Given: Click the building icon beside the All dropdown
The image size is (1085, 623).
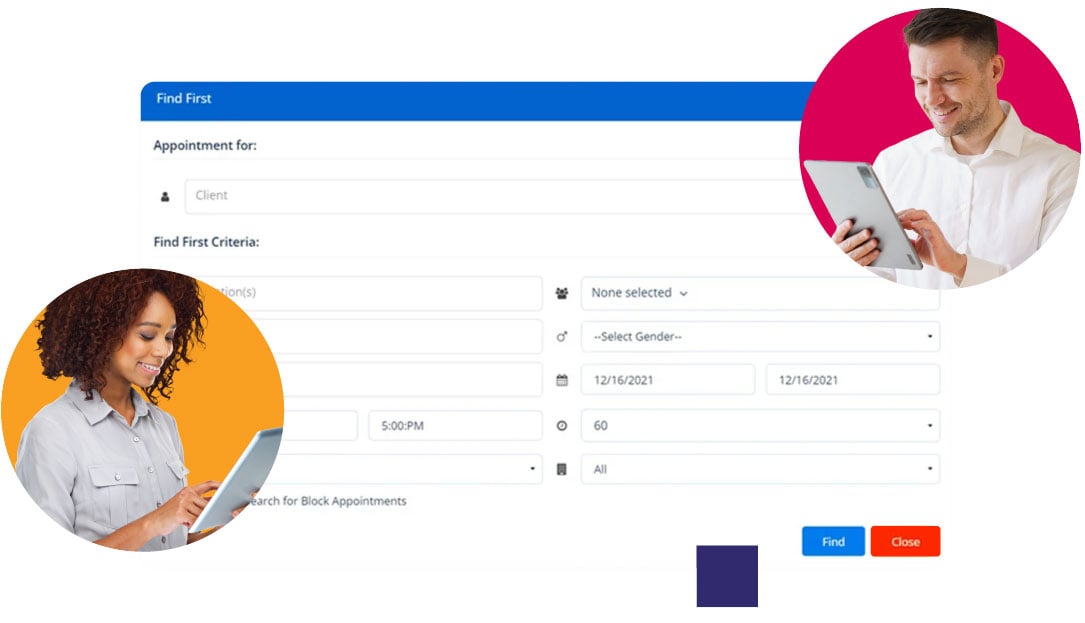Looking at the screenshot, I should coord(561,469).
